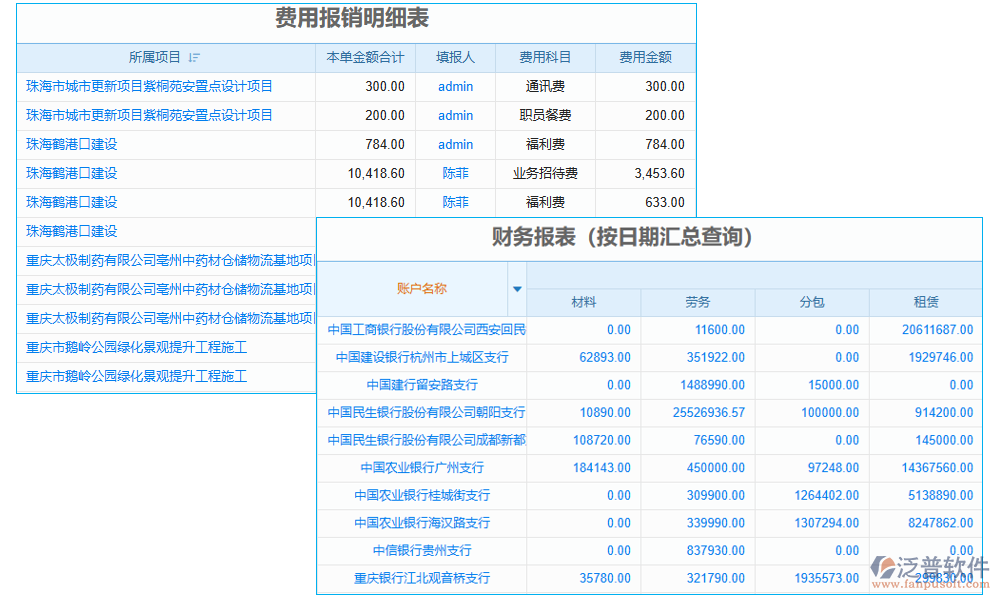Click the sort icon beside 所属项目 header
This screenshot has width=1000, height=600.
tap(194, 57)
